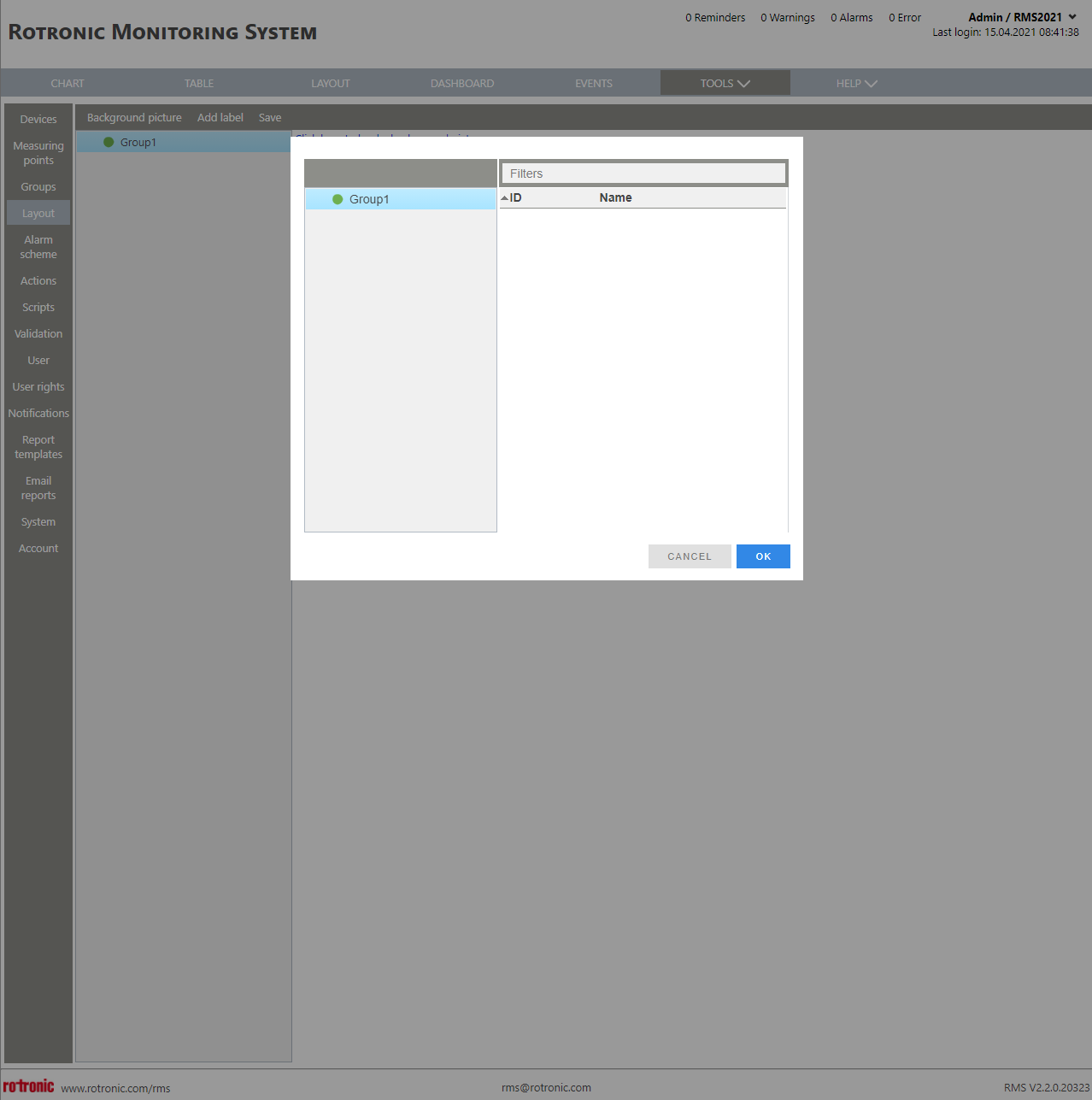Open Devices in the sidebar
This screenshot has height=1100, width=1092.
coord(38,119)
